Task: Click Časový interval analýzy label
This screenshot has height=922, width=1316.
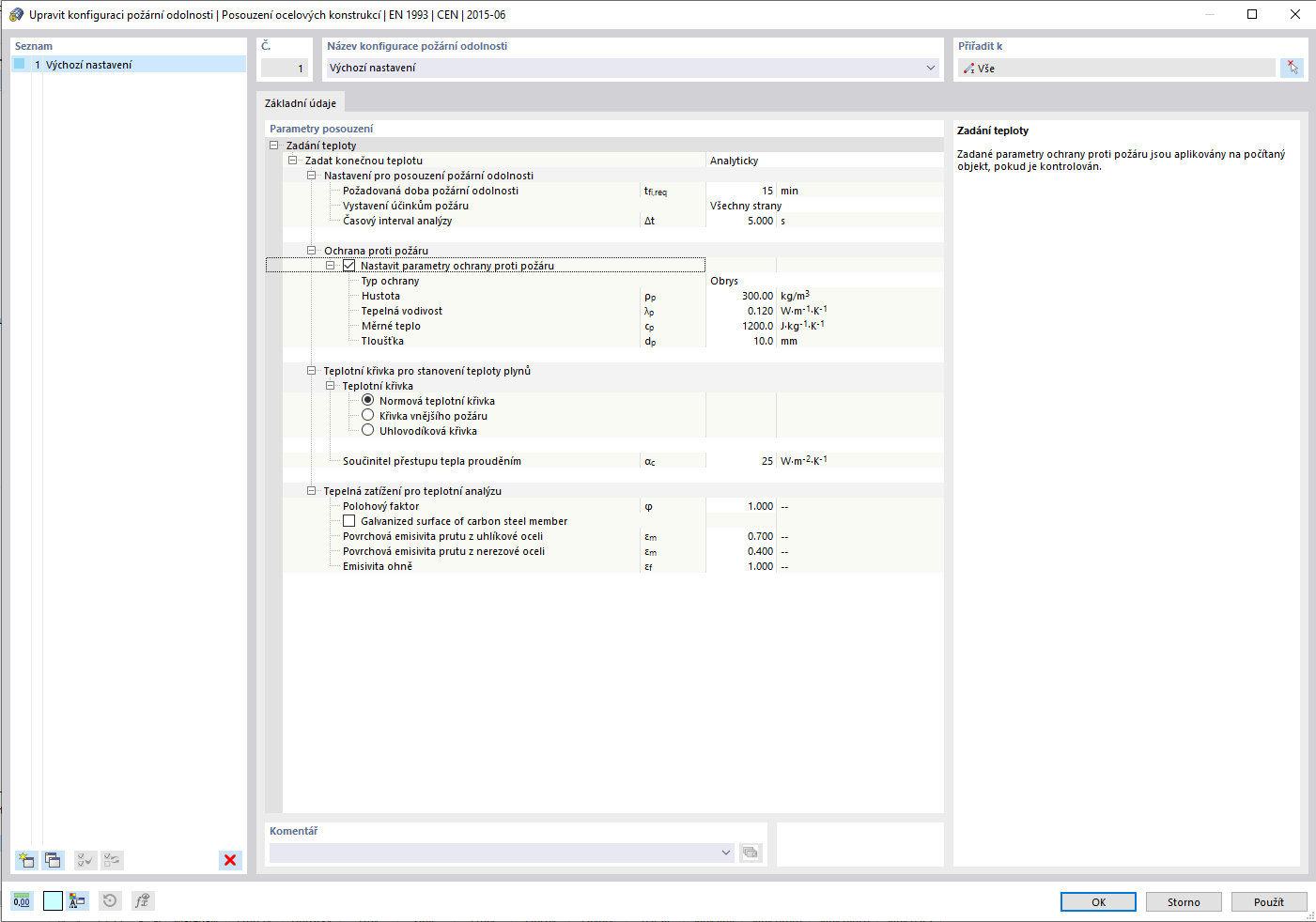Action: 397,221
